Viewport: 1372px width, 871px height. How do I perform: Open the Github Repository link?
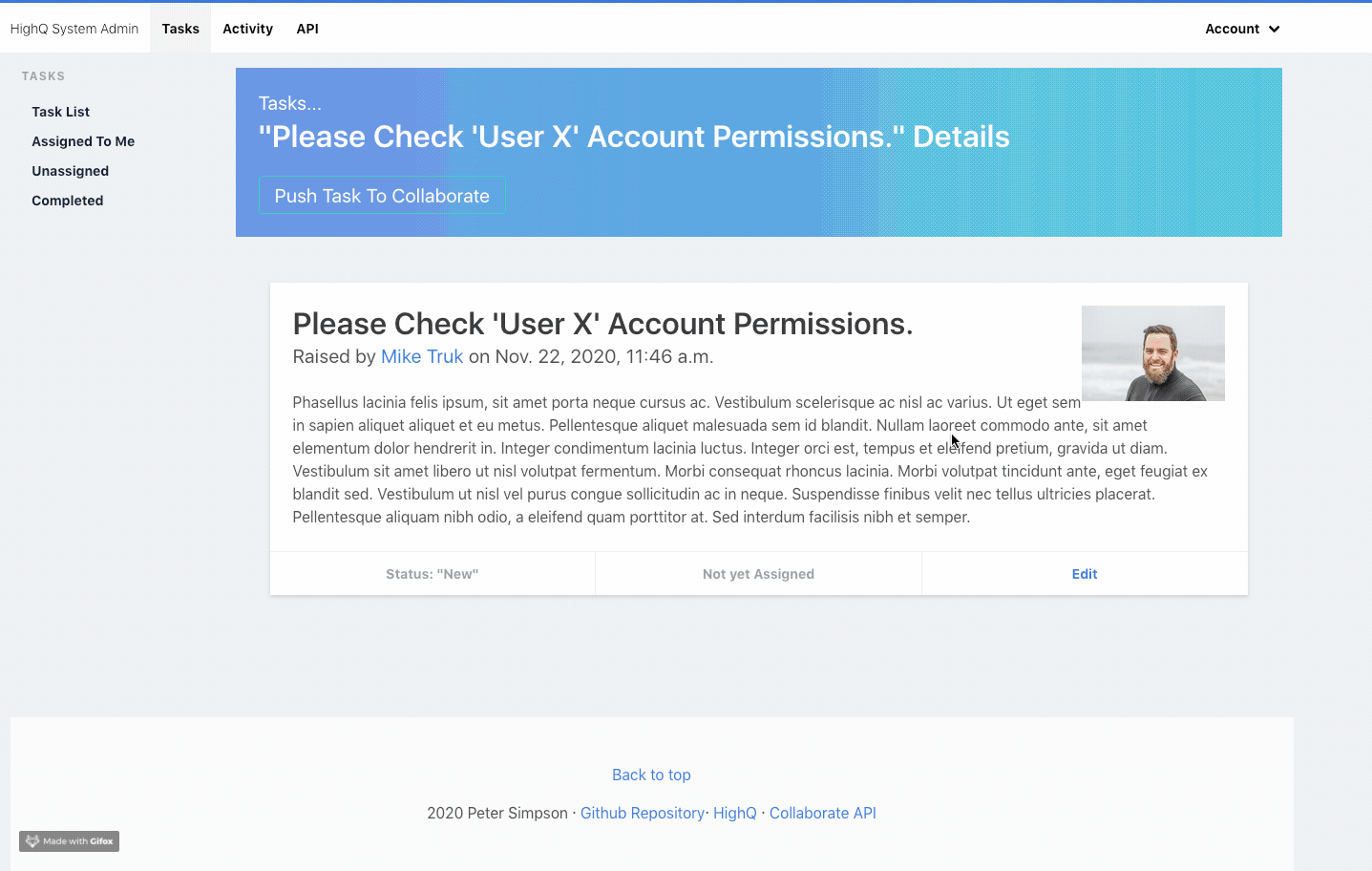pos(642,813)
